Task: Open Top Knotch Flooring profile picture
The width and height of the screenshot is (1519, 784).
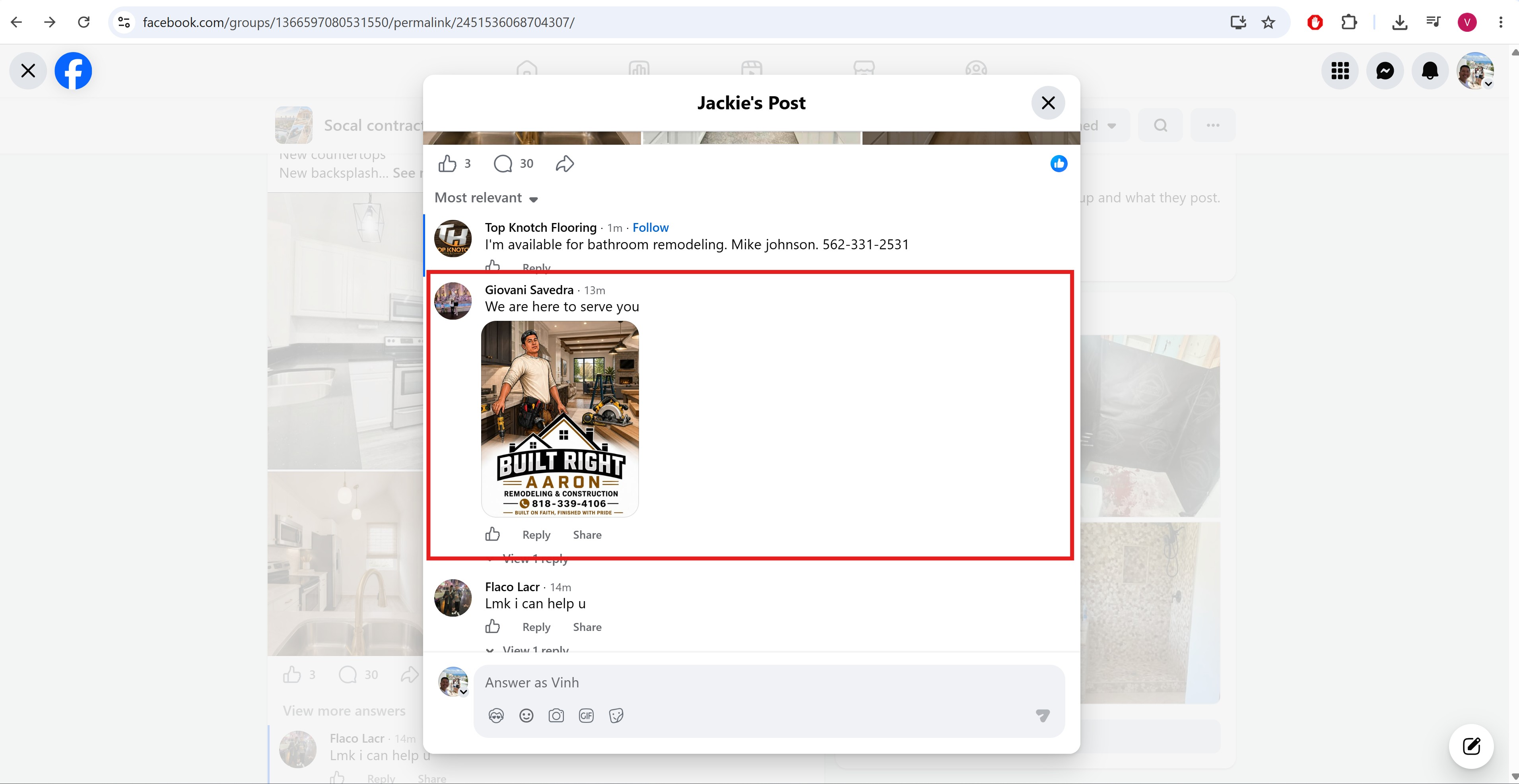Action: [453, 238]
